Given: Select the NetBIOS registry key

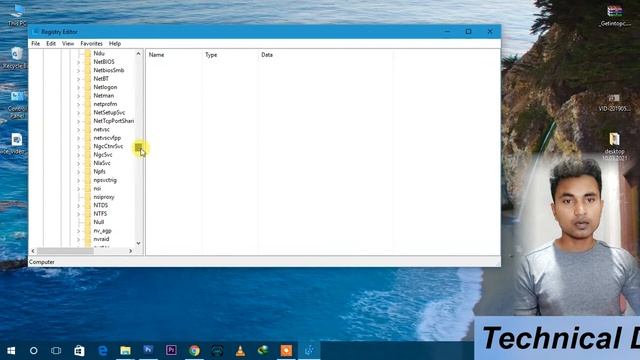Looking at the screenshot, I should (x=104, y=62).
